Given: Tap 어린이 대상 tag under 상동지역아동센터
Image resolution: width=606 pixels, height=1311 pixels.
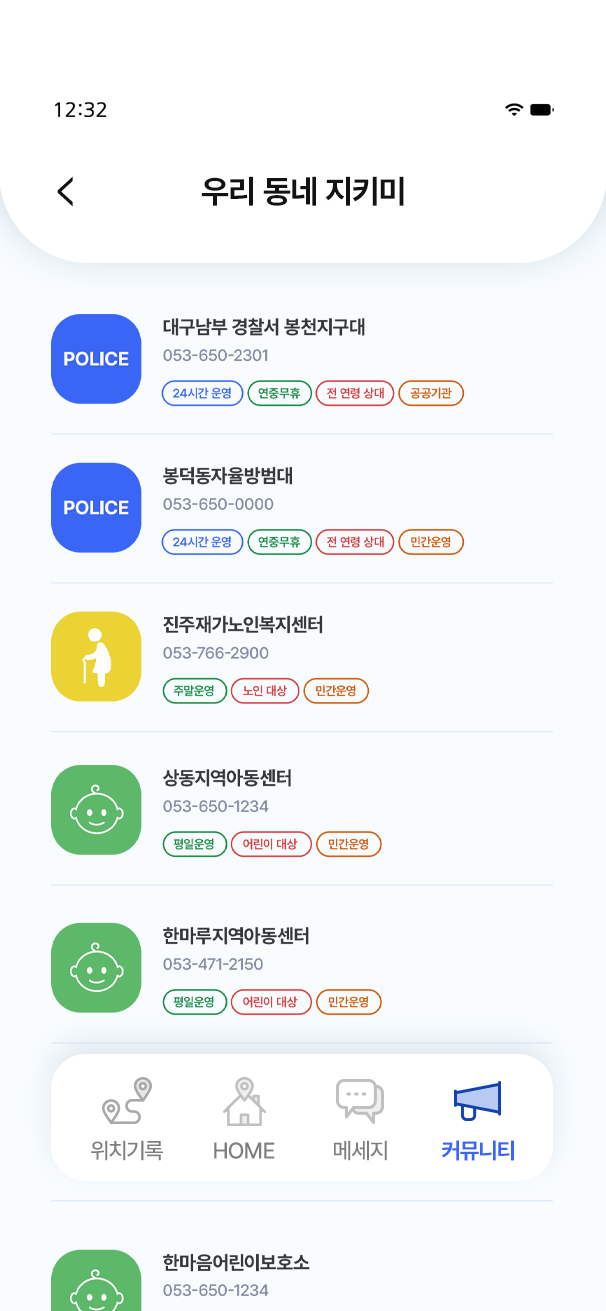Looking at the screenshot, I should 272,844.
